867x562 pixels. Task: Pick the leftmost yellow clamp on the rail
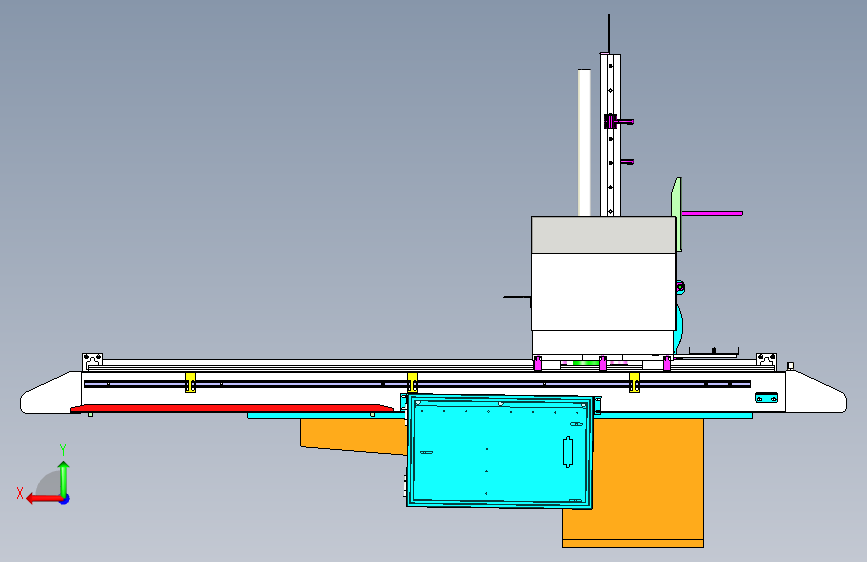coord(190,382)
